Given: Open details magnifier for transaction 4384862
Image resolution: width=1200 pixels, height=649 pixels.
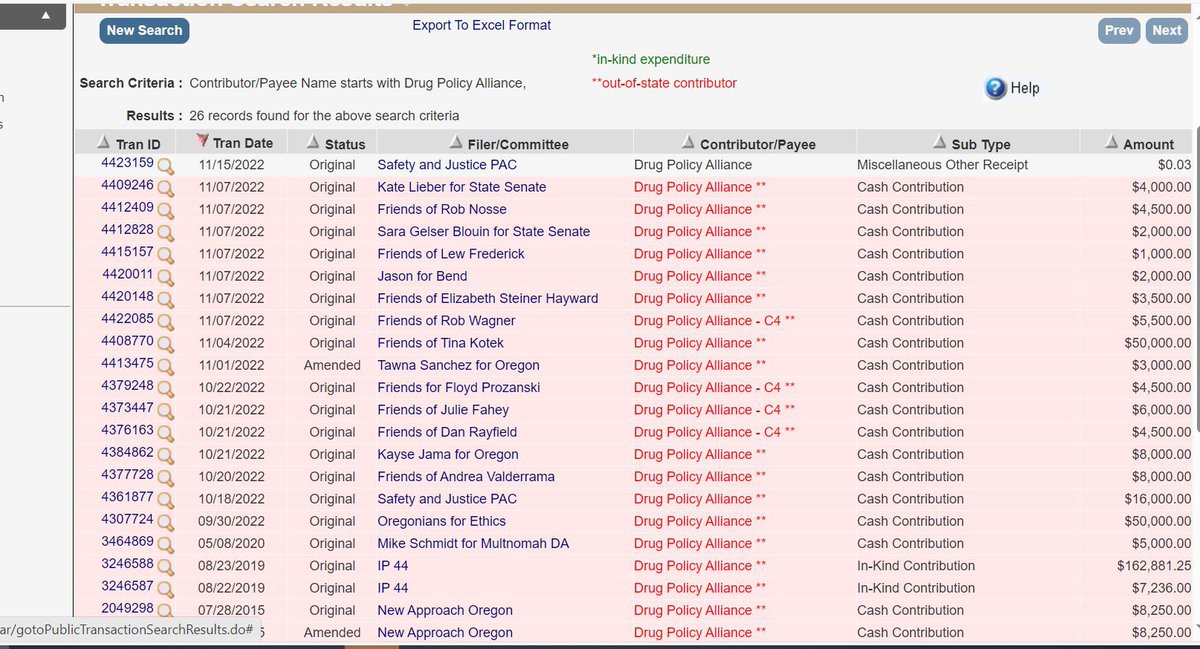Looking at the screenshot, I should coord(165,457).
